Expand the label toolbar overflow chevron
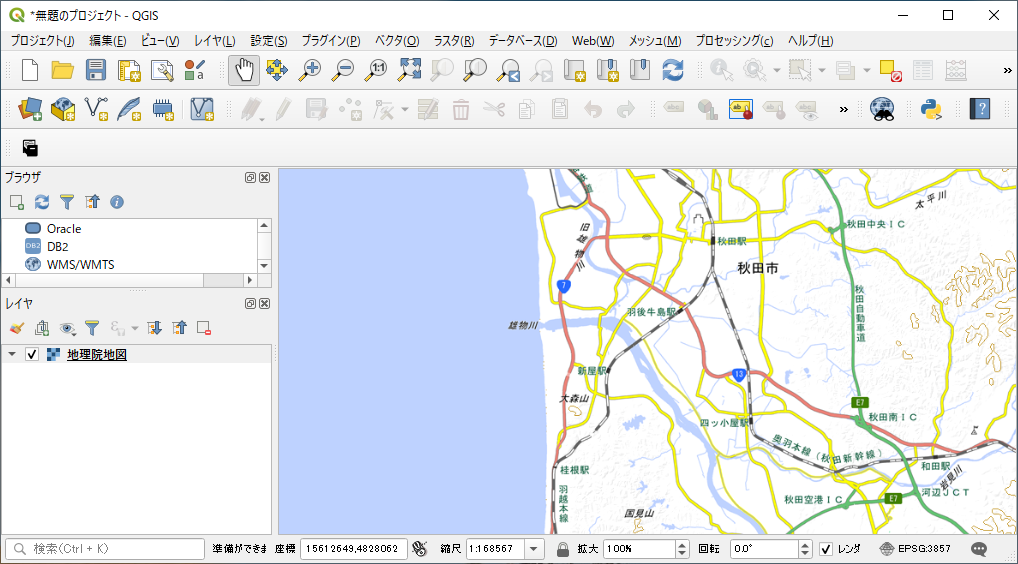The width and height of the screenshot is (1018, 564). 843,109
